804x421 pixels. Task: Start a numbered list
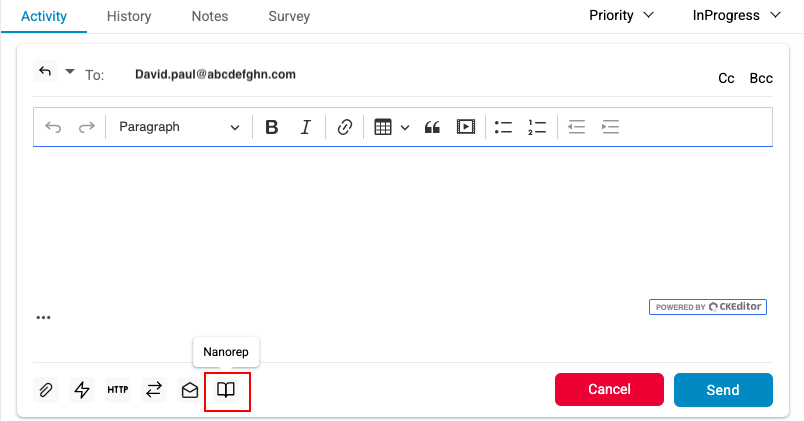[x=537, y=127]
